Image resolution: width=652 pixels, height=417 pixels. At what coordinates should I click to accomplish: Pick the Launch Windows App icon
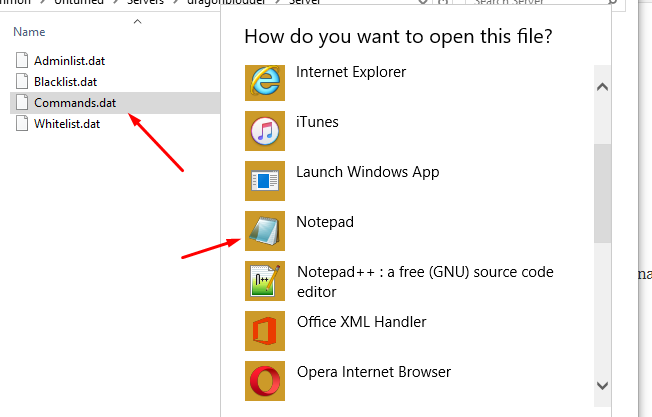click(x=265, y=181)
